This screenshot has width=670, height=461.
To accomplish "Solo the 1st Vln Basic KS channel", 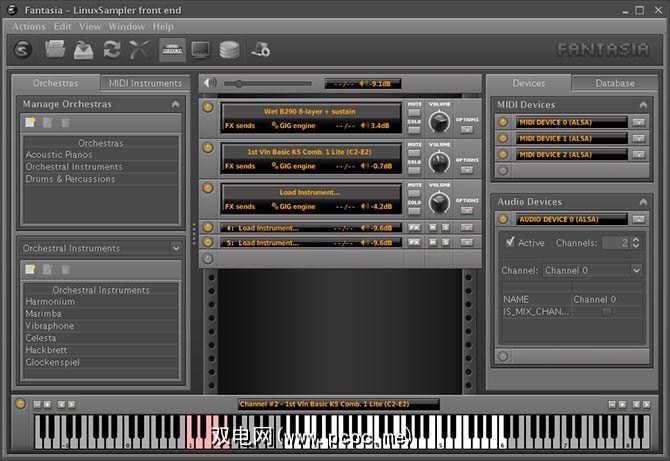I will 414,170.
